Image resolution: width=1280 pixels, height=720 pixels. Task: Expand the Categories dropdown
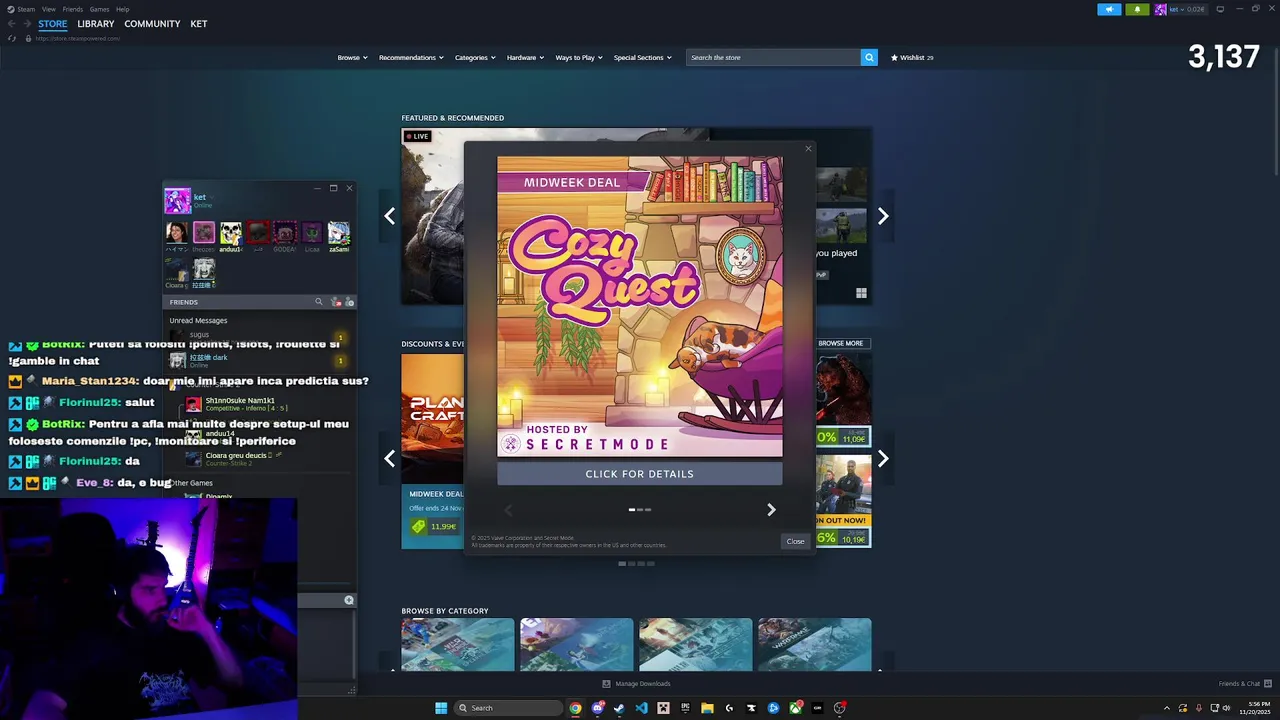coord(475,58)
